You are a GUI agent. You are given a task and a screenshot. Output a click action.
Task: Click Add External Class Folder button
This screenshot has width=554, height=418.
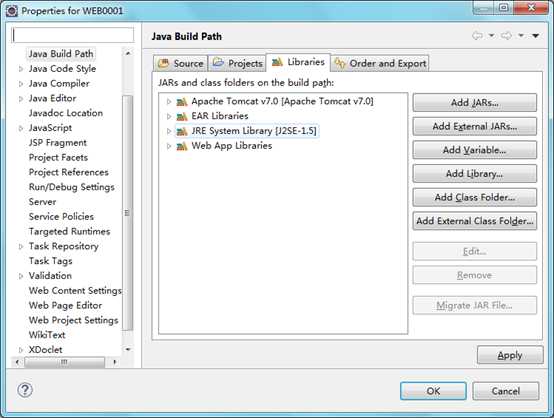point(475,221)
